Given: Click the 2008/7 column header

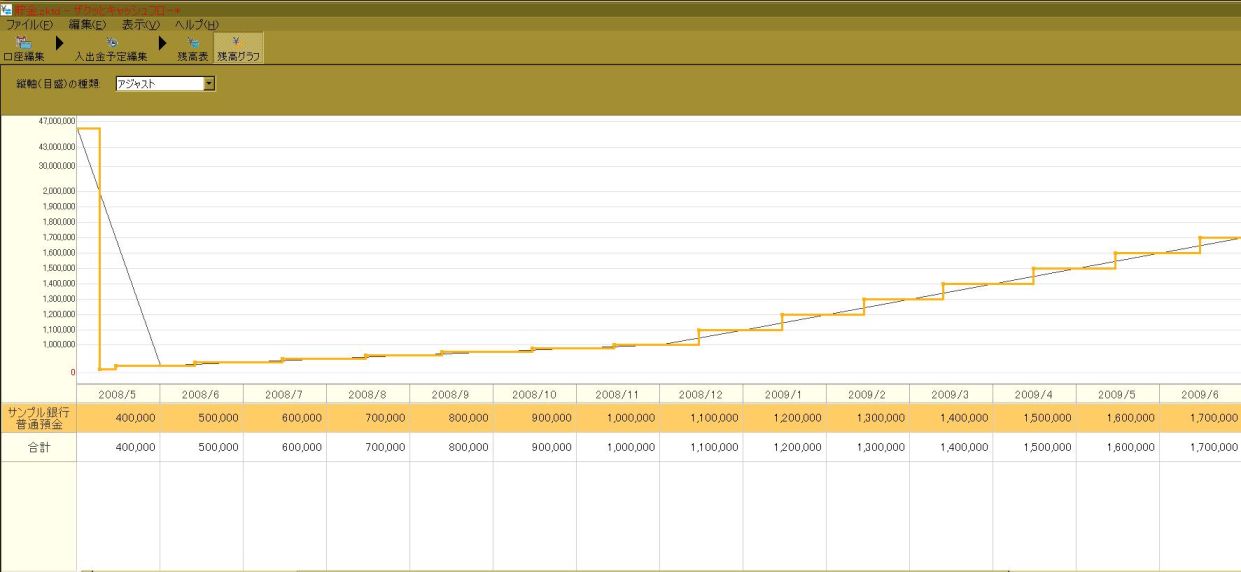Looking at the screenshot, I should pos(285,394).
